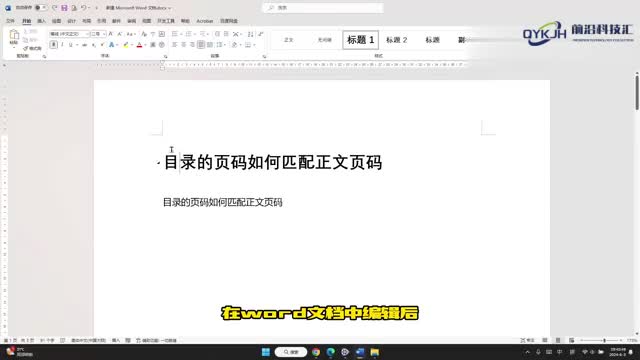Screen dimensions: 640x360
Task: Clear all formatting with eraser A icon
Action: (x=144, y=34)
